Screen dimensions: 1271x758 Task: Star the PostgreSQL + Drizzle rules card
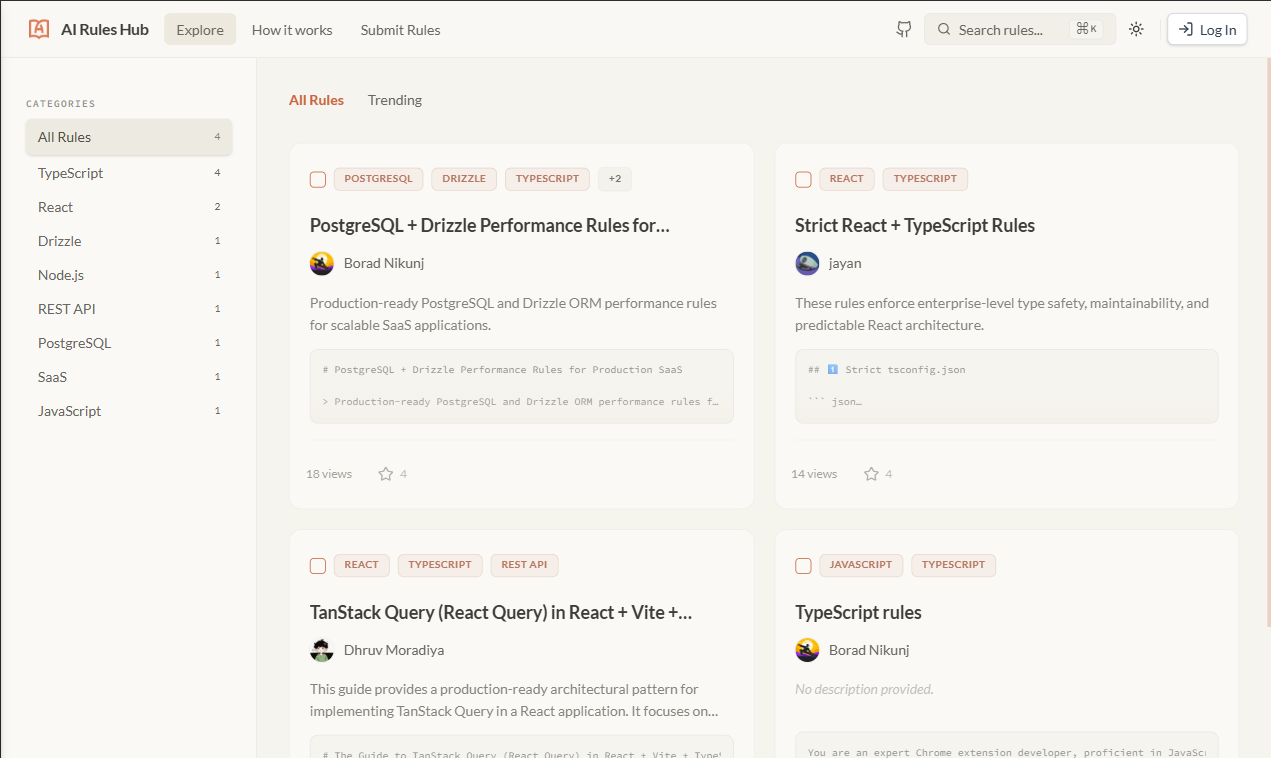click(x=386, y=473)
